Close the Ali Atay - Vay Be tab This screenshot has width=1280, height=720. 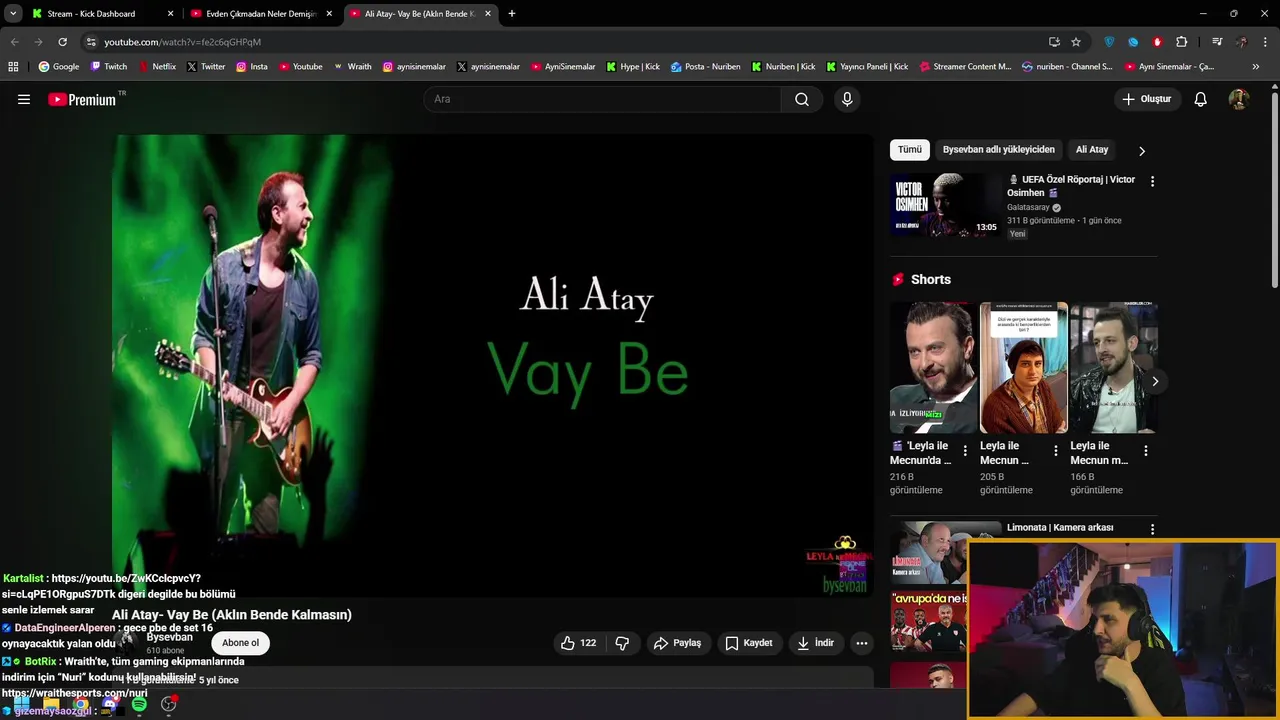point(488,14)
